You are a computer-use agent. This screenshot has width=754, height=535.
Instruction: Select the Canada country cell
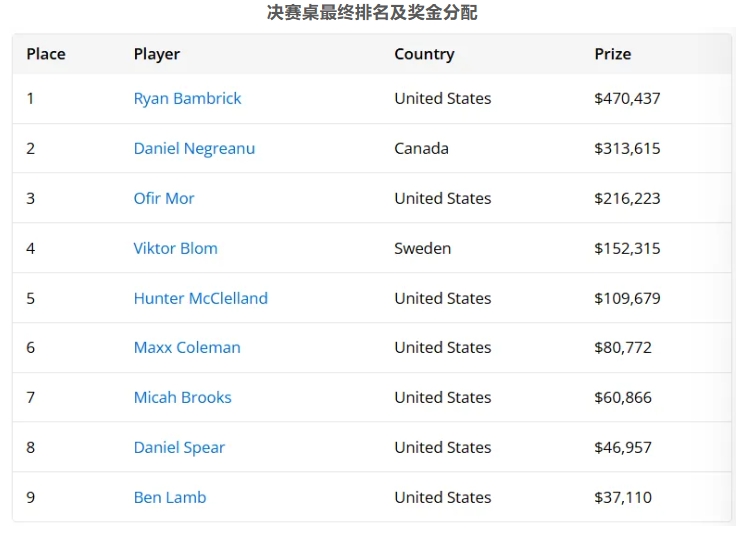[x=421, y=149]
